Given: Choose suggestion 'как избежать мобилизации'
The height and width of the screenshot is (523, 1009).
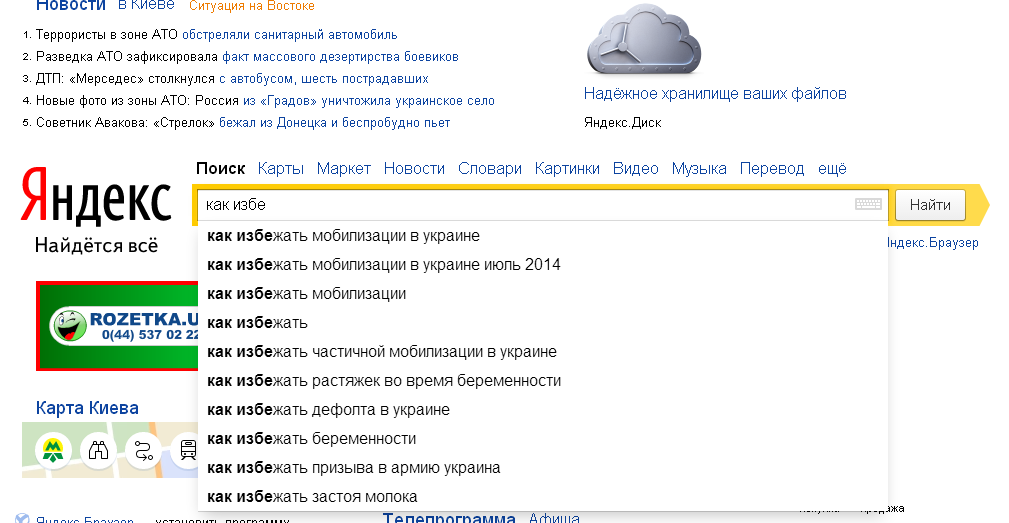Looking at the screenshot, I should tap(542, 293).
